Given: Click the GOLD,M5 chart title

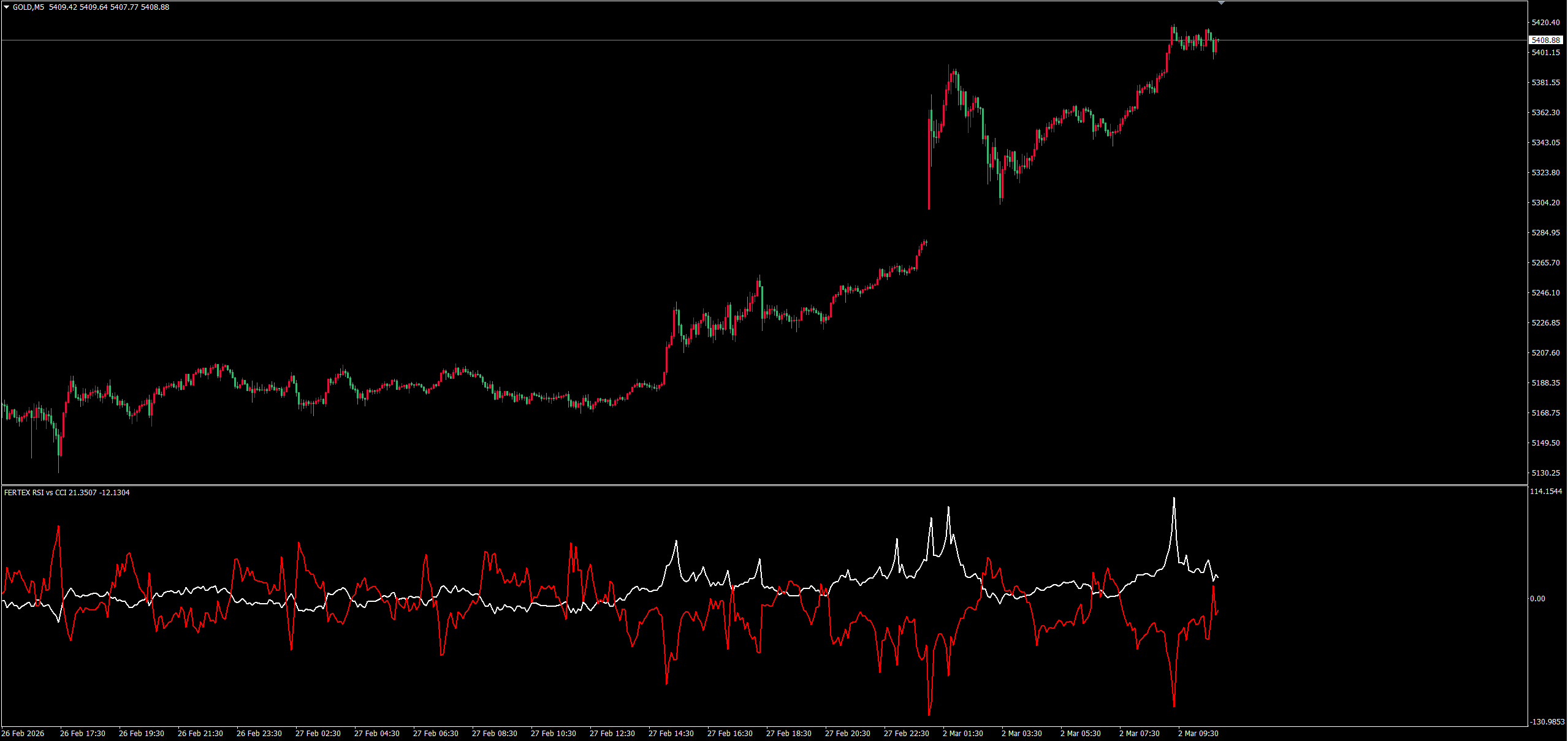Looking at the screenshot, I should point(28,7).
